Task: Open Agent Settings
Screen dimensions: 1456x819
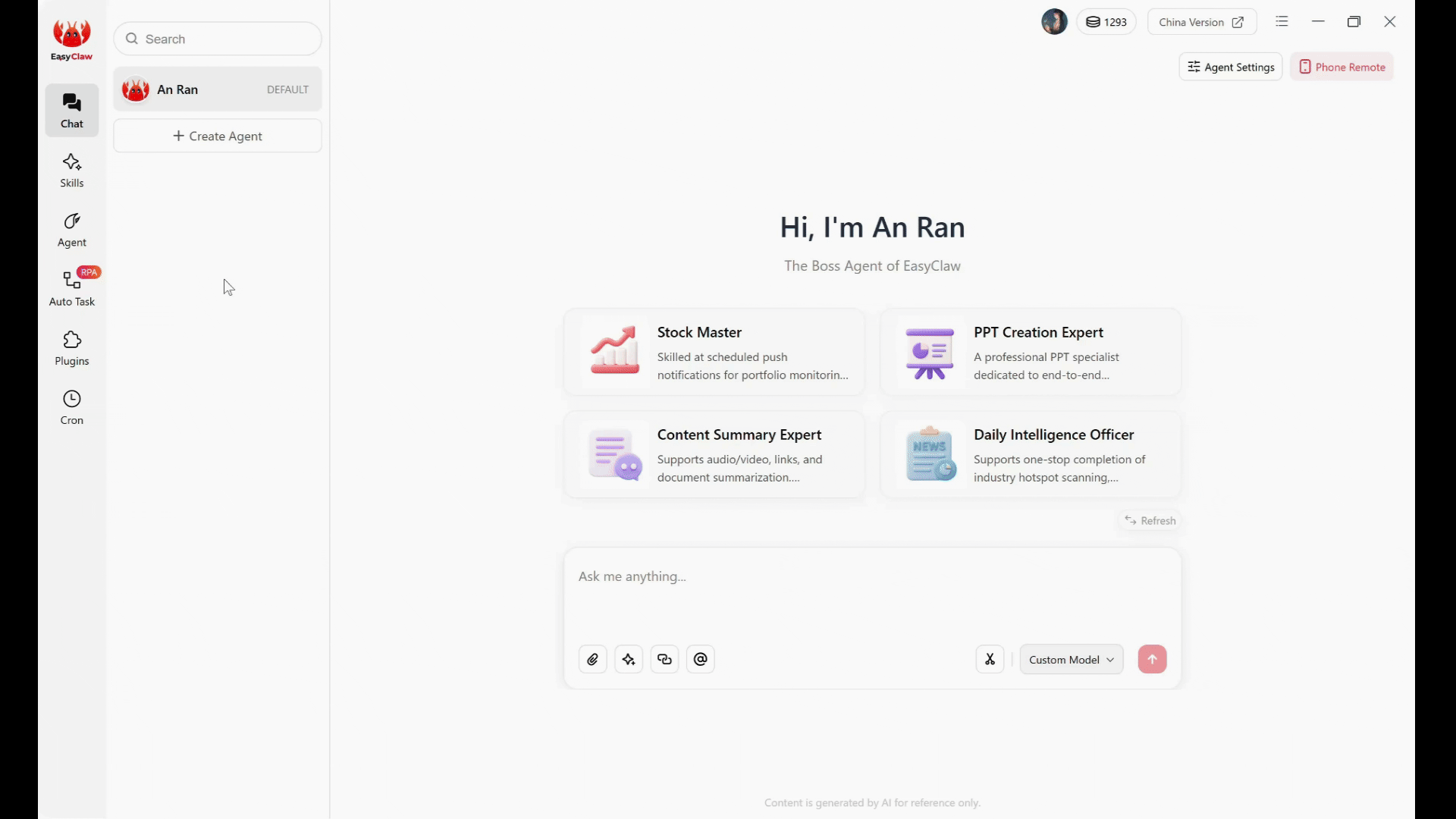Action: click(1230, 67)
